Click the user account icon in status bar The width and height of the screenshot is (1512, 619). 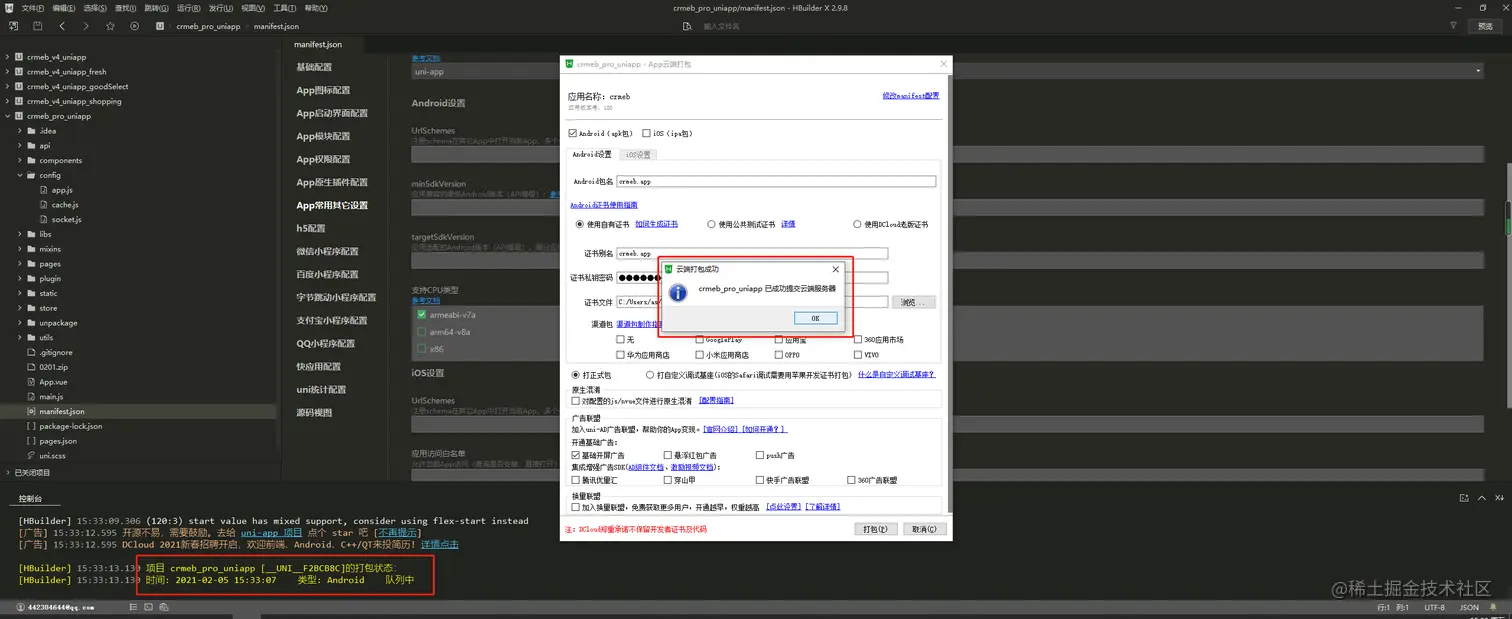point(20,607)
